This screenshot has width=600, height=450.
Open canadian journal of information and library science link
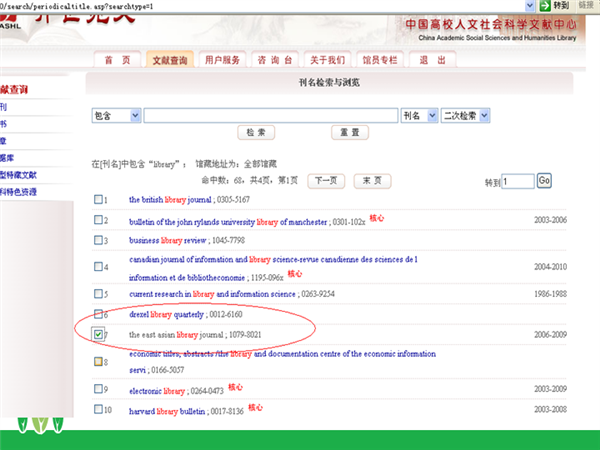(273, 268)
